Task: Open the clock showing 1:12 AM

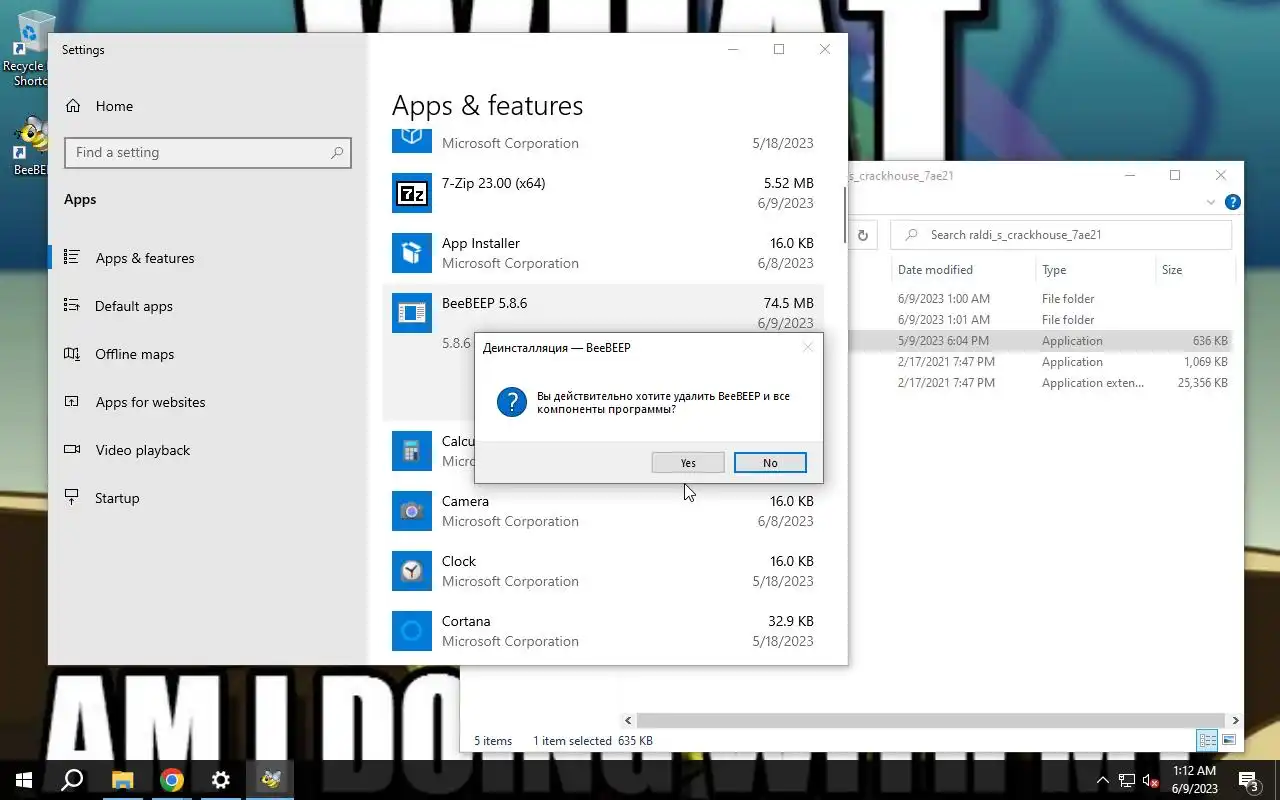Action: [x=1194, y=780]
